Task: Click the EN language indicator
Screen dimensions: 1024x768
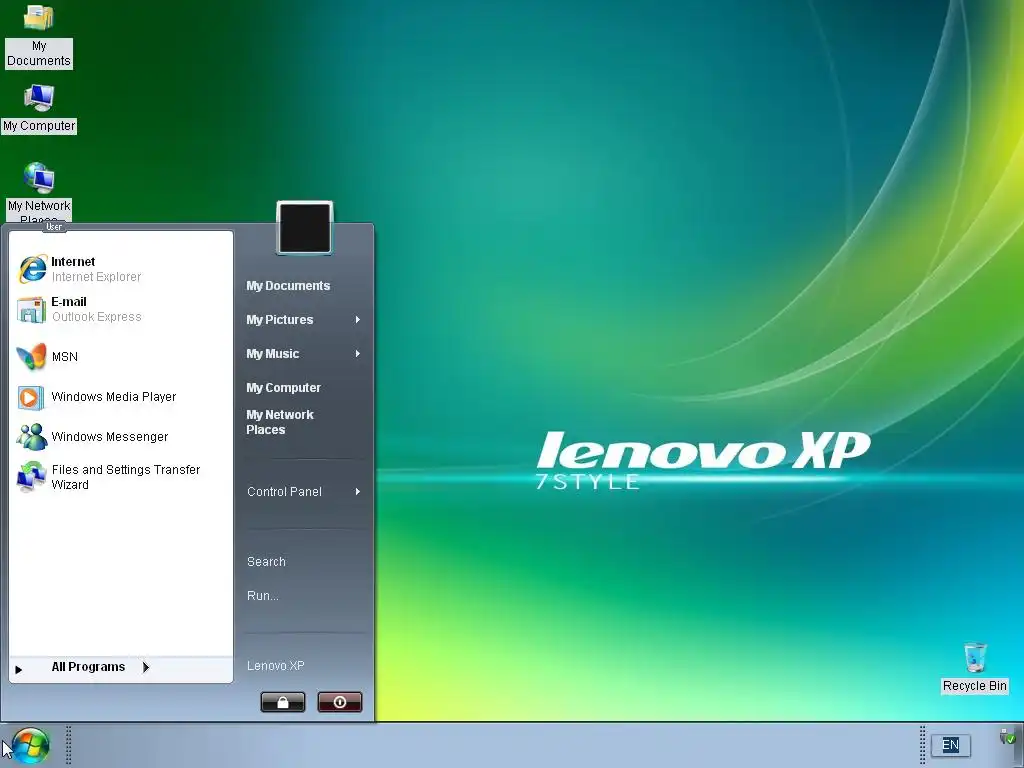Action: tap(950, 744)
